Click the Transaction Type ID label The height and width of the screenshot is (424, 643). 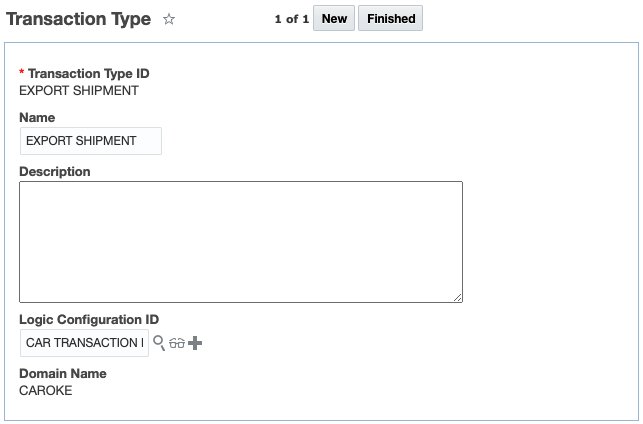(89, 73)
